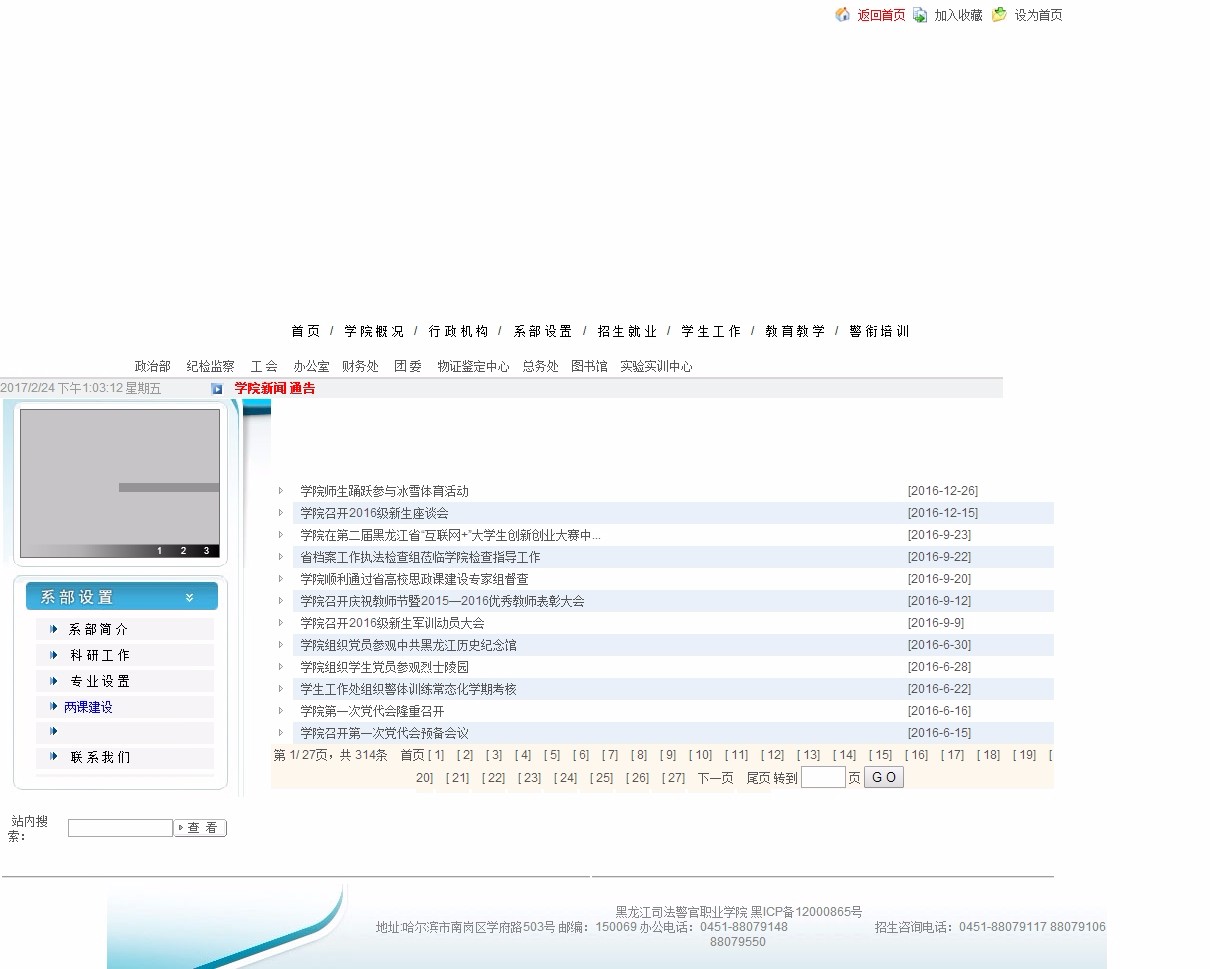Screen dimensions: 1210x969
Task: Open the news item 学院召开2016级新生座谈会
Action: tap(374, 513)
